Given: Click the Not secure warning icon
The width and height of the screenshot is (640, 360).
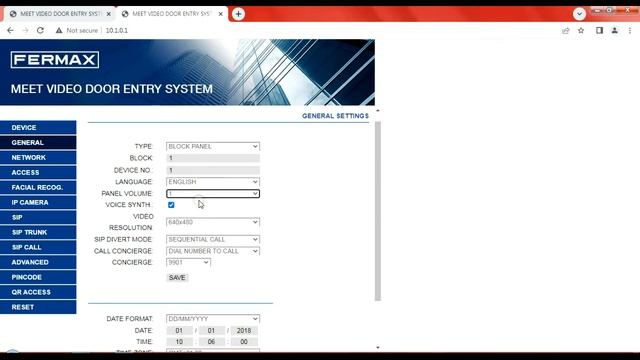Looking at the screenshot, I should (x=59, y=30).
